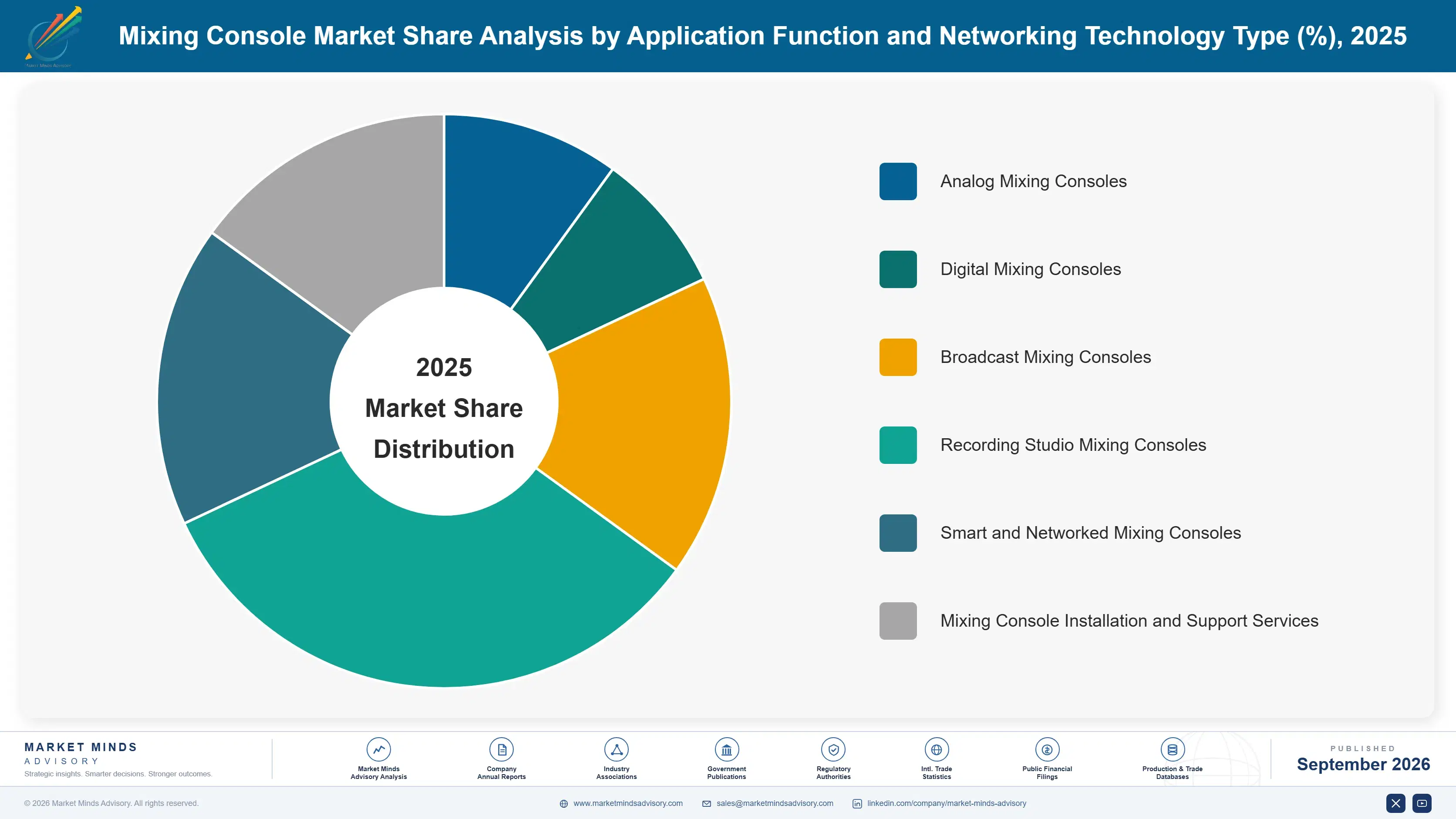Screen dimensions: 1456x819
Task: Select Smart and Networked Mixing Consoles legend label
Action: (1090, 533)
